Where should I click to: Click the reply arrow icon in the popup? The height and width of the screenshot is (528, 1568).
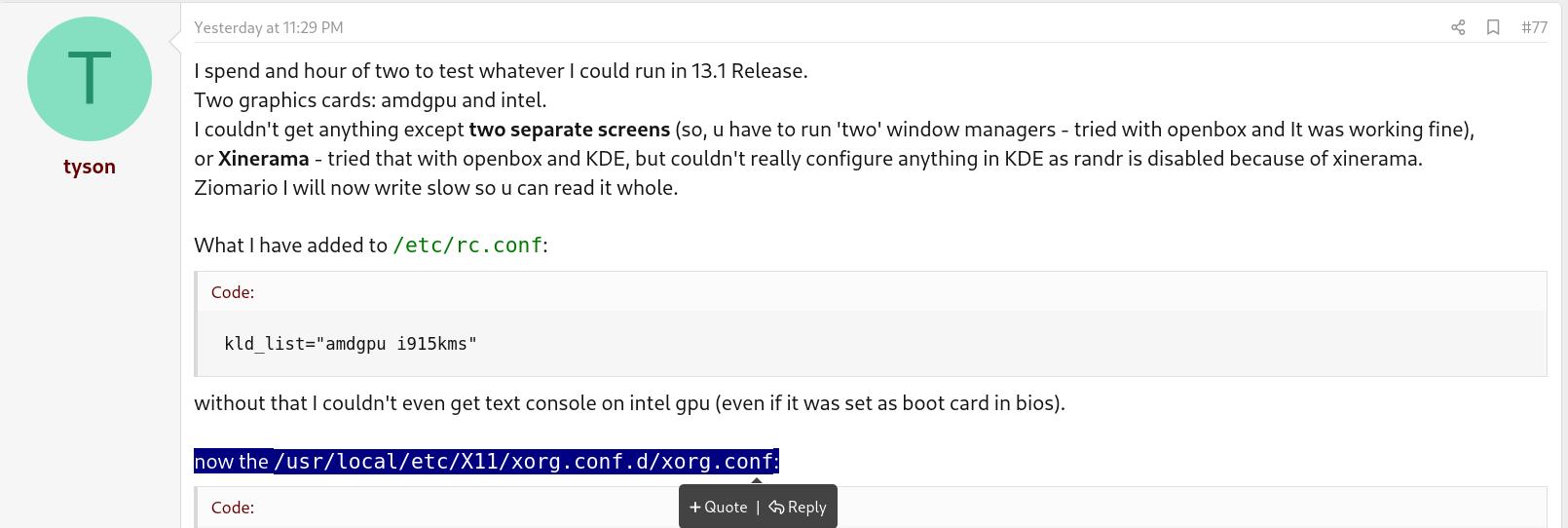[x=776, y=507]
